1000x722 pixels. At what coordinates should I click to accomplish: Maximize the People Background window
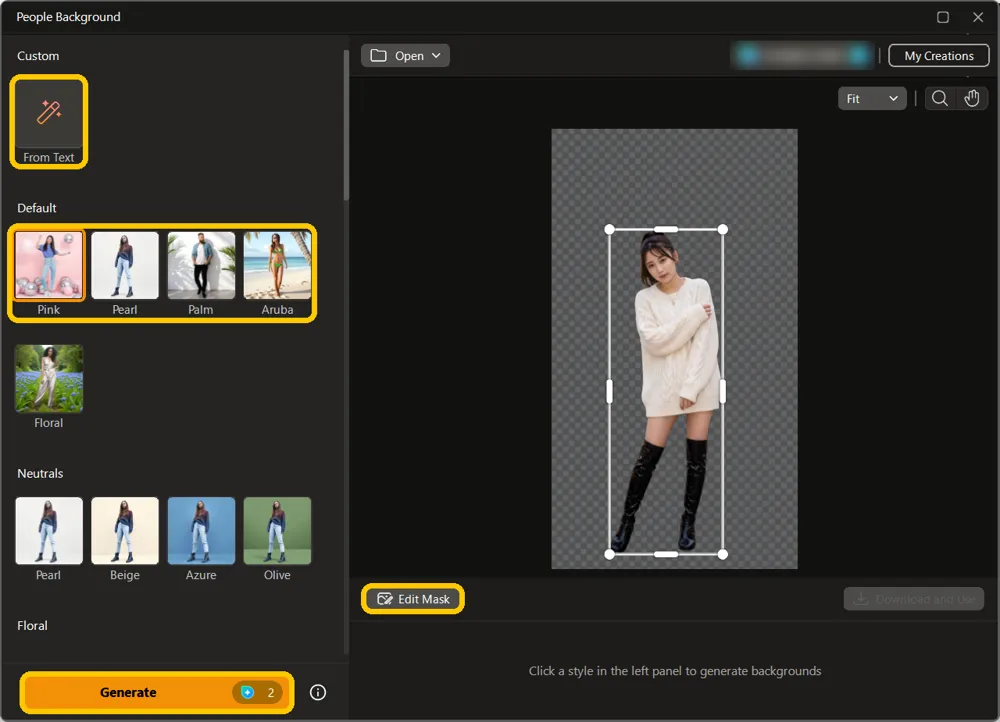pos(943,17)
